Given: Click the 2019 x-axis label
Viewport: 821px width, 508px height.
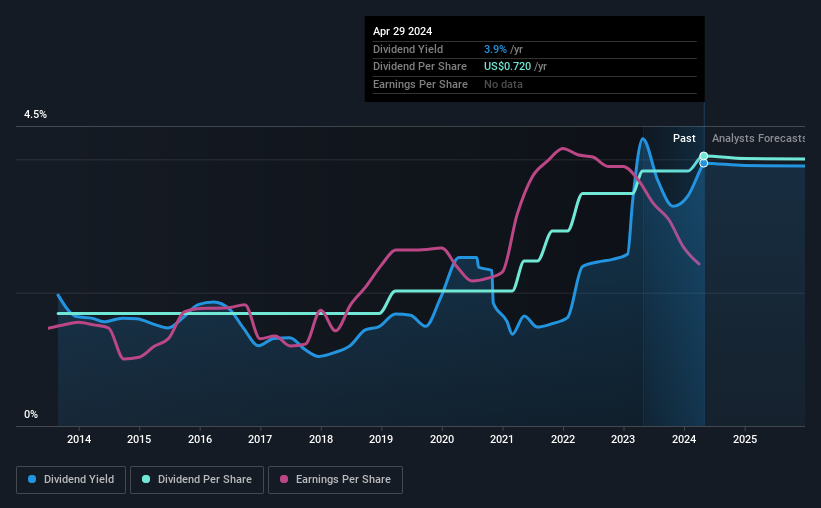Looking at the screenshot, I should [x=381, y=439].
